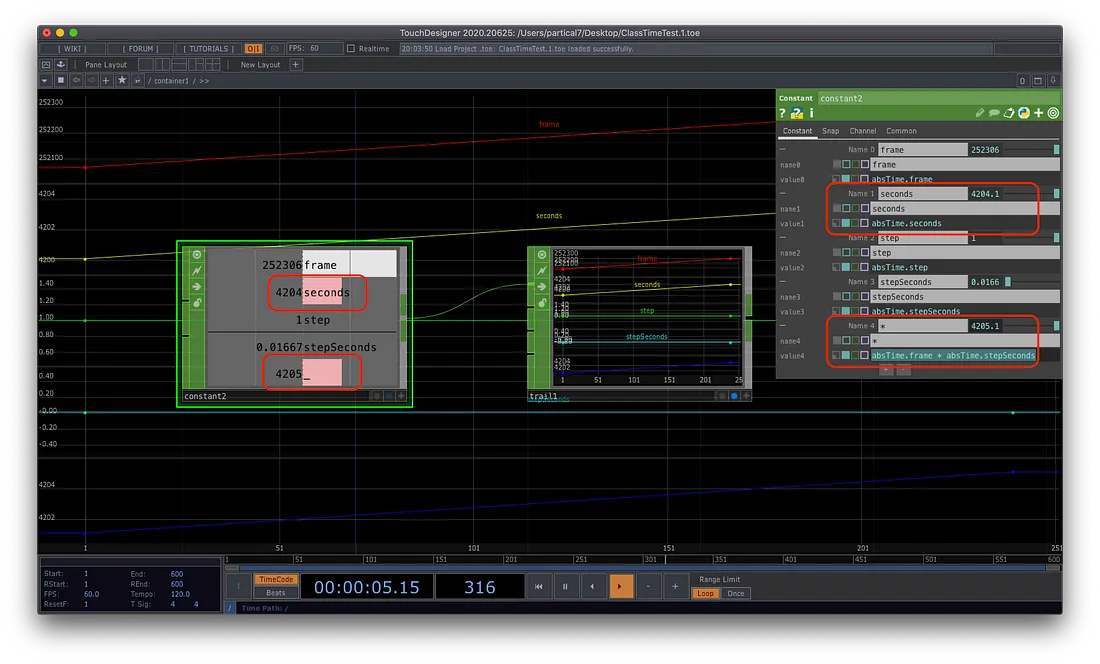The width and height of the screenshot is (1100, 664).
Task: Collapse the Name 0 parameter row
Action: [783, 149]
